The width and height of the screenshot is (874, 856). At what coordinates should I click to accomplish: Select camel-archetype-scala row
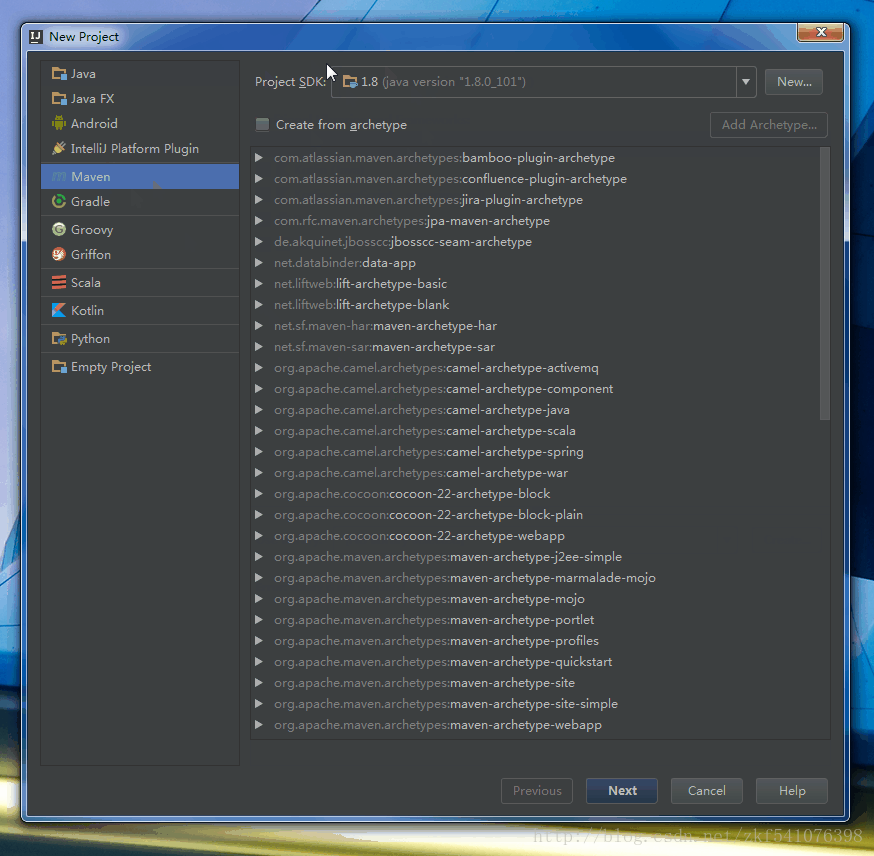point(535,431)
